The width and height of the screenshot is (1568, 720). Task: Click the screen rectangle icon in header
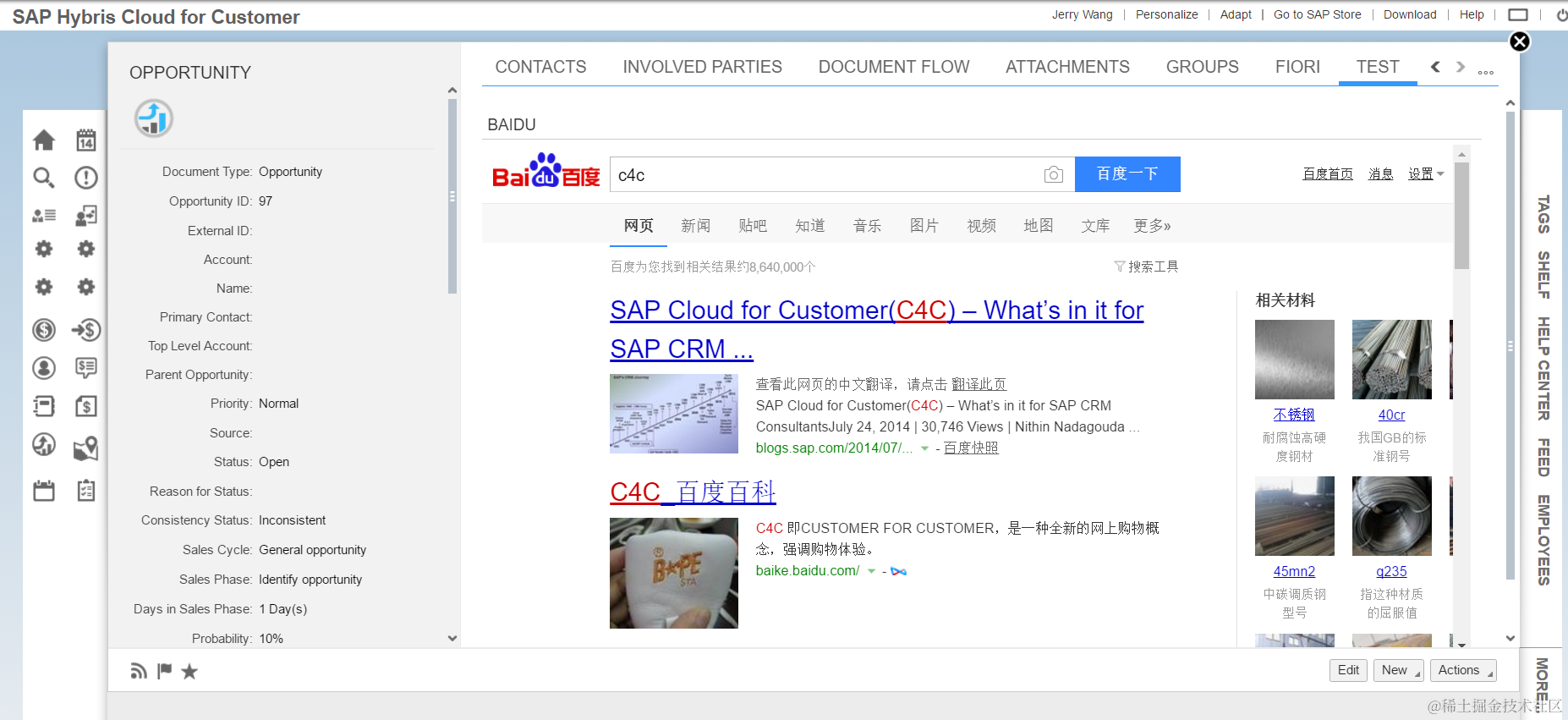[1518, 14]
